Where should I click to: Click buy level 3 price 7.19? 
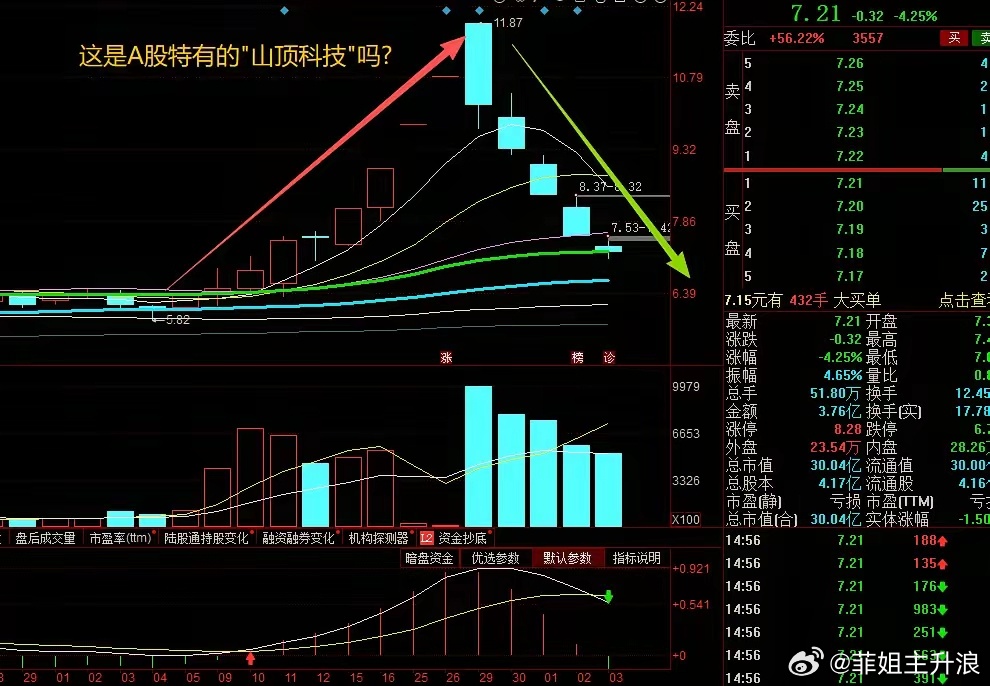tap(849, 229)
